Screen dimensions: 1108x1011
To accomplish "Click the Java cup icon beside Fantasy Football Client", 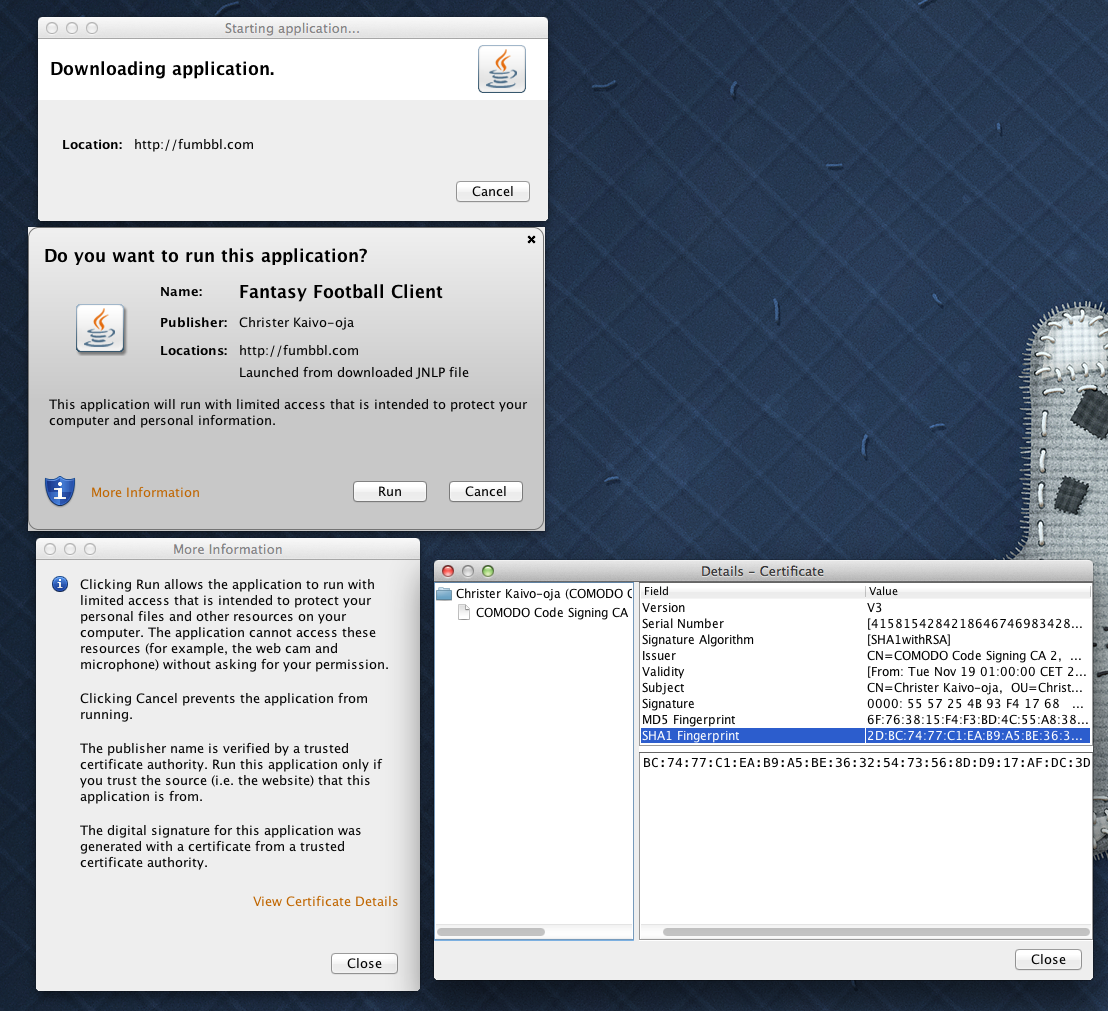I will click(100, 329).
